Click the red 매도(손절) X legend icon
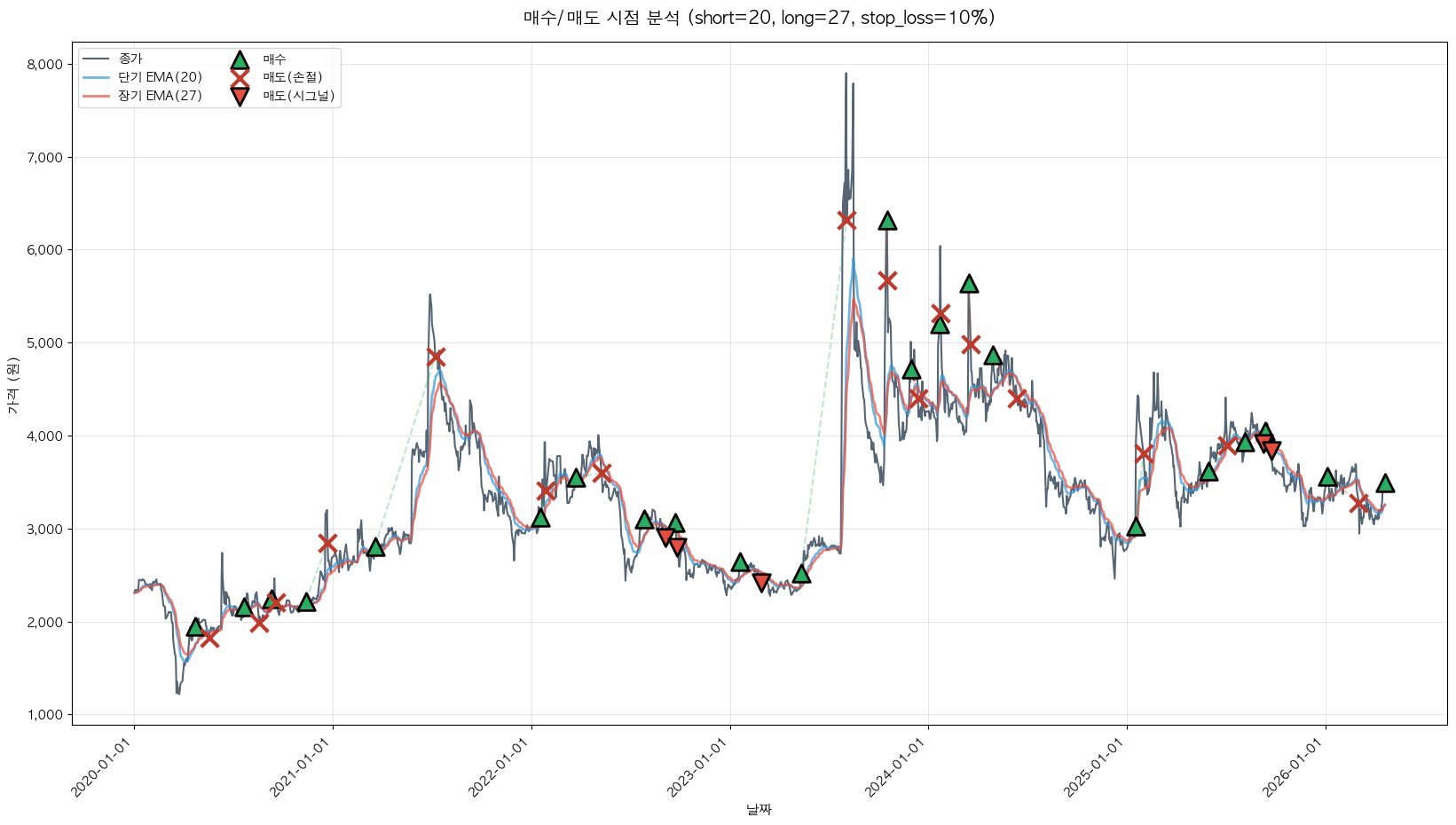The width and height of the screenshot is (1456, 825). (240, 78)
